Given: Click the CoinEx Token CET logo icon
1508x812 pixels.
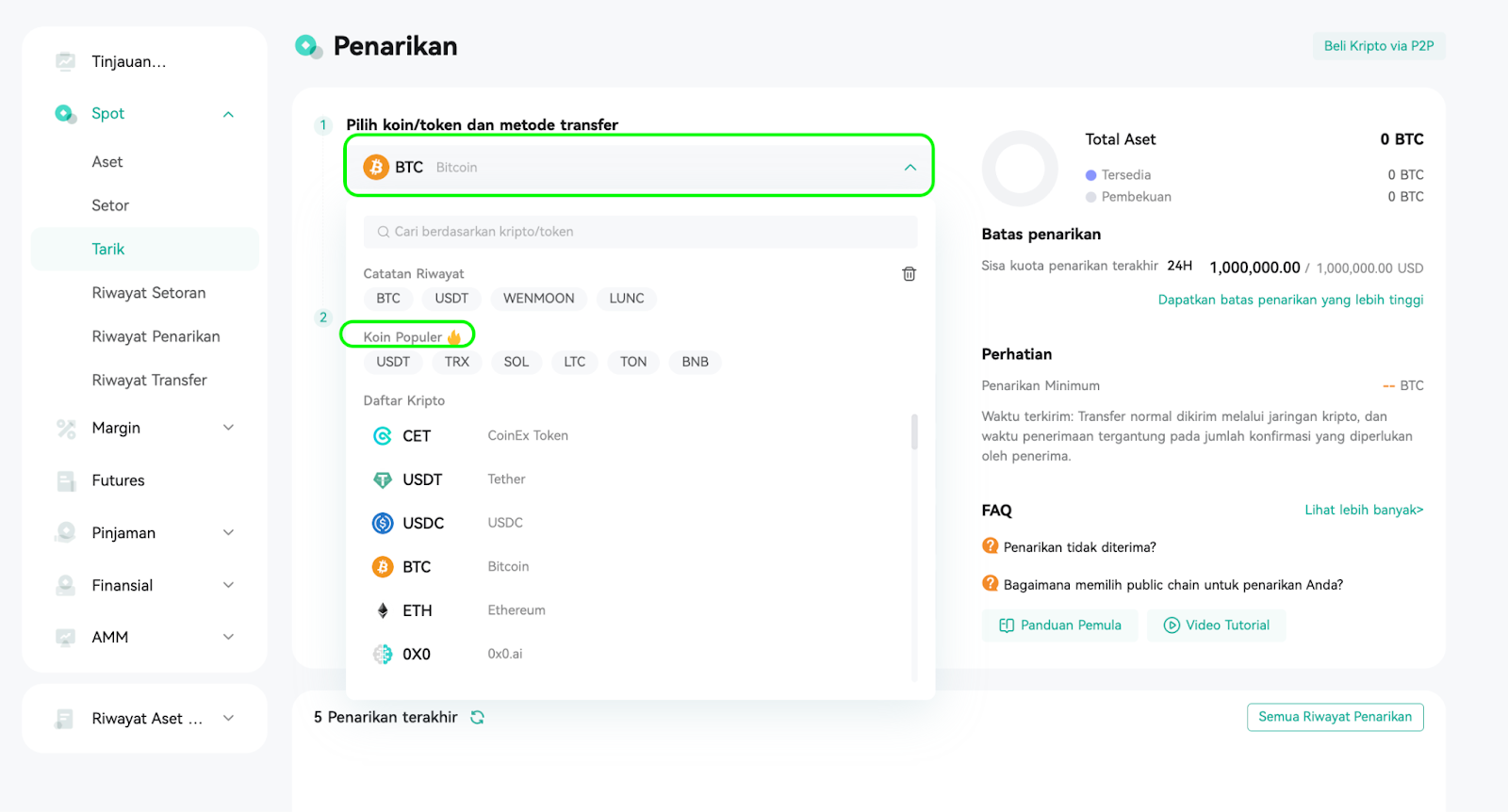Looking at the screenshot, I should (383, 436).
